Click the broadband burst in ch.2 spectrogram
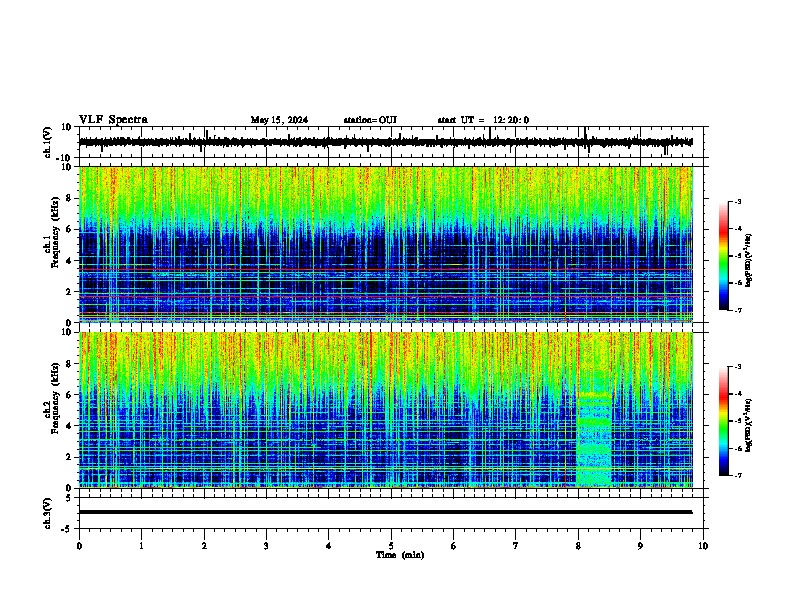 (594, 438)
